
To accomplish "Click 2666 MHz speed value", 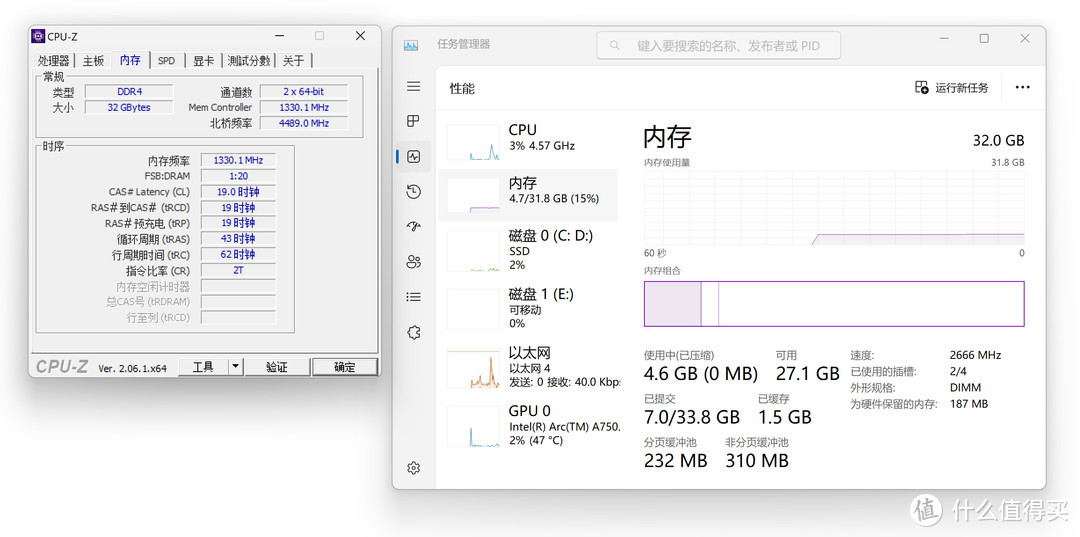I will pos(975,355).
